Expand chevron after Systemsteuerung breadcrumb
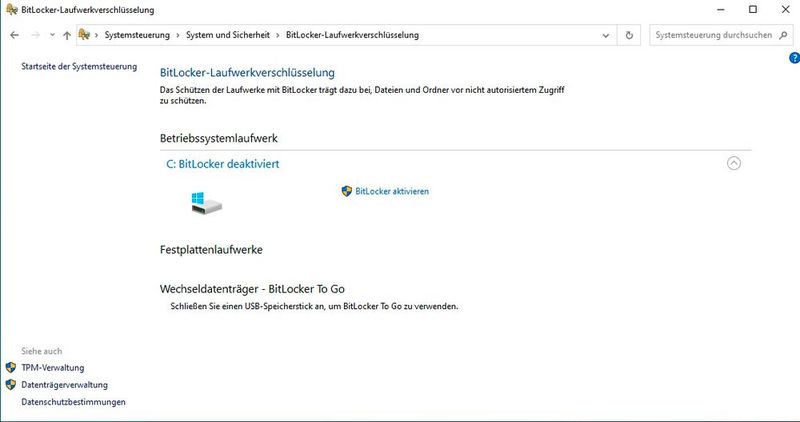 point(178,35)
